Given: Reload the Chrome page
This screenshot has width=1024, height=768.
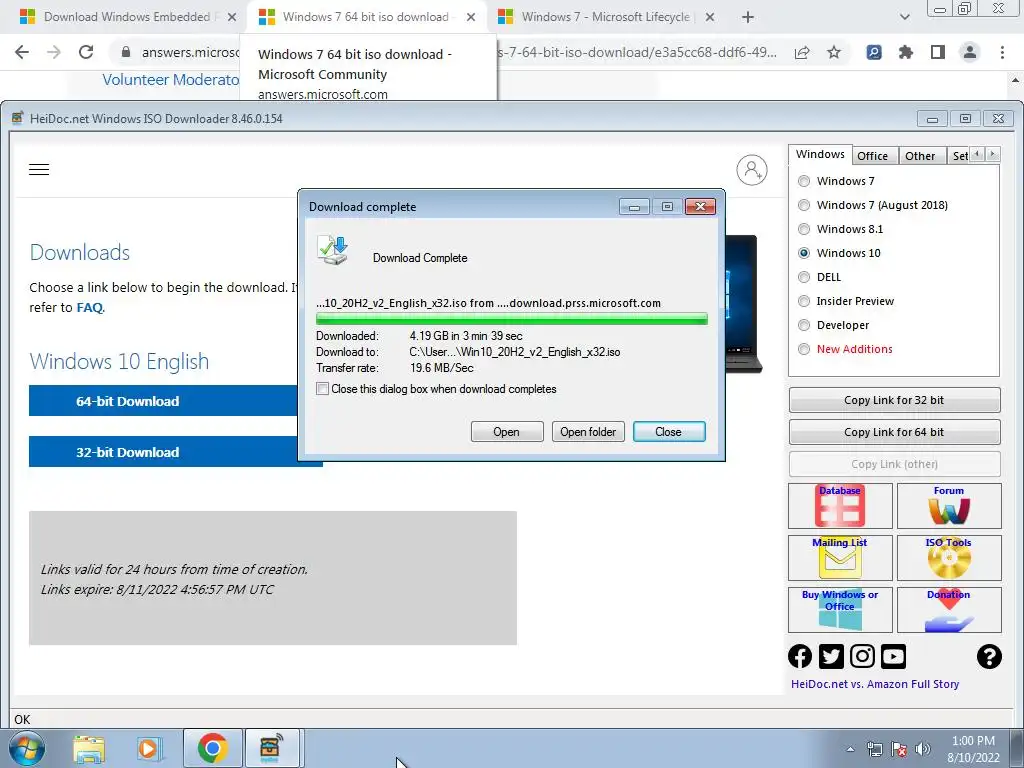Looking at the screenshot, I should [x=86, y=52].
